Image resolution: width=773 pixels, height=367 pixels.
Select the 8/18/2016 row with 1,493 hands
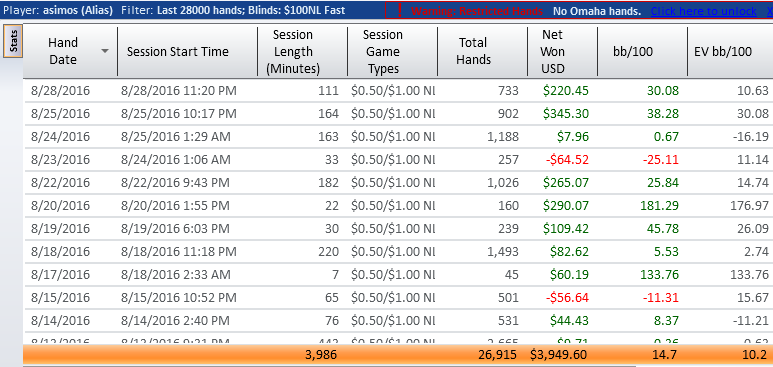coord(398,252)
